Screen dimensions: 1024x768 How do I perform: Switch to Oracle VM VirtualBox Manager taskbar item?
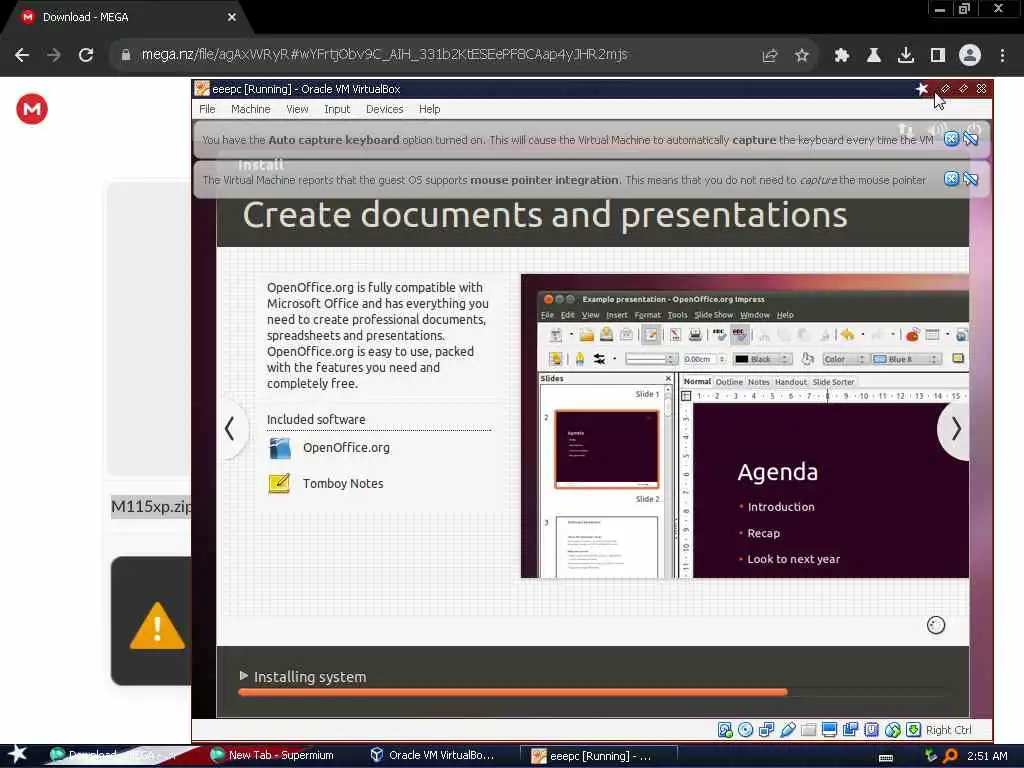pyautogui.click(x=432, y=755)
